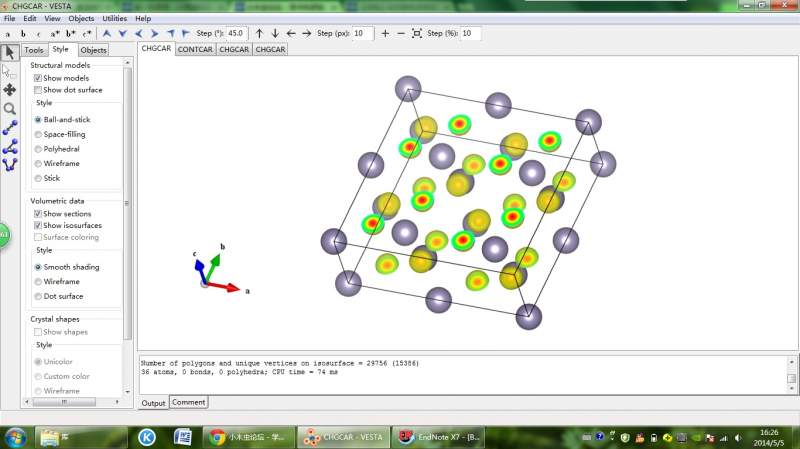Screen dimensions: 800x449
Task: View along the a* reciprocal axis
Action: (x=55, y=34)
